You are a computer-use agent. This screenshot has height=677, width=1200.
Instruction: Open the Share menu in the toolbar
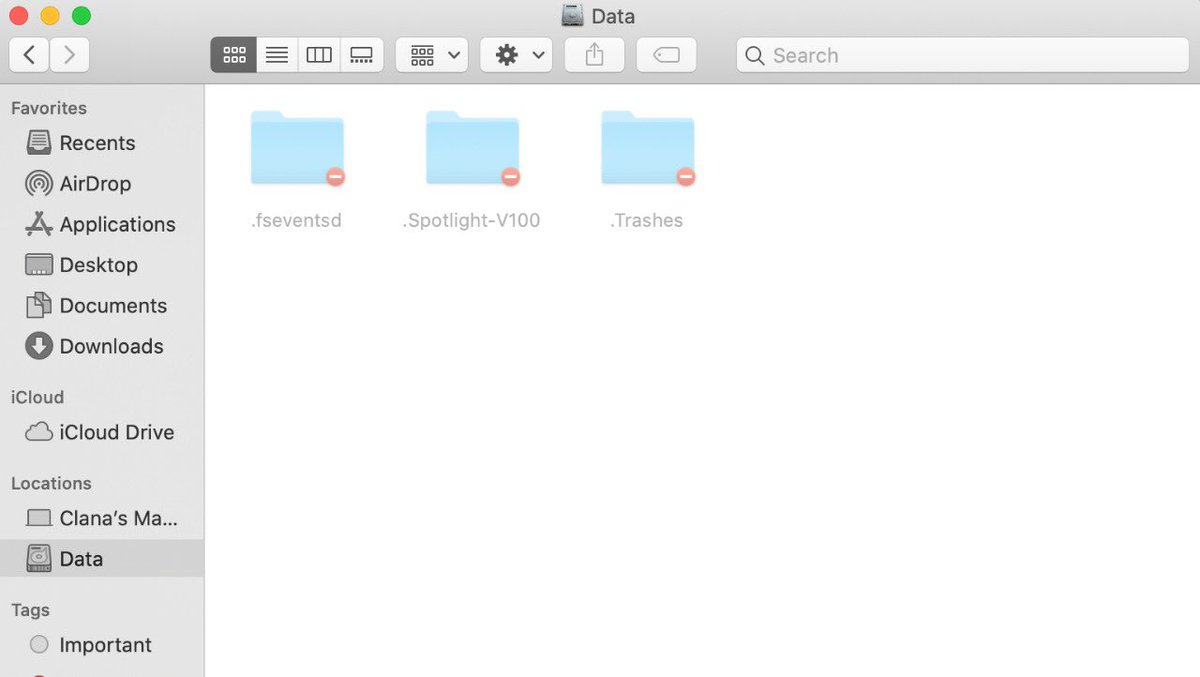(594, 54)
